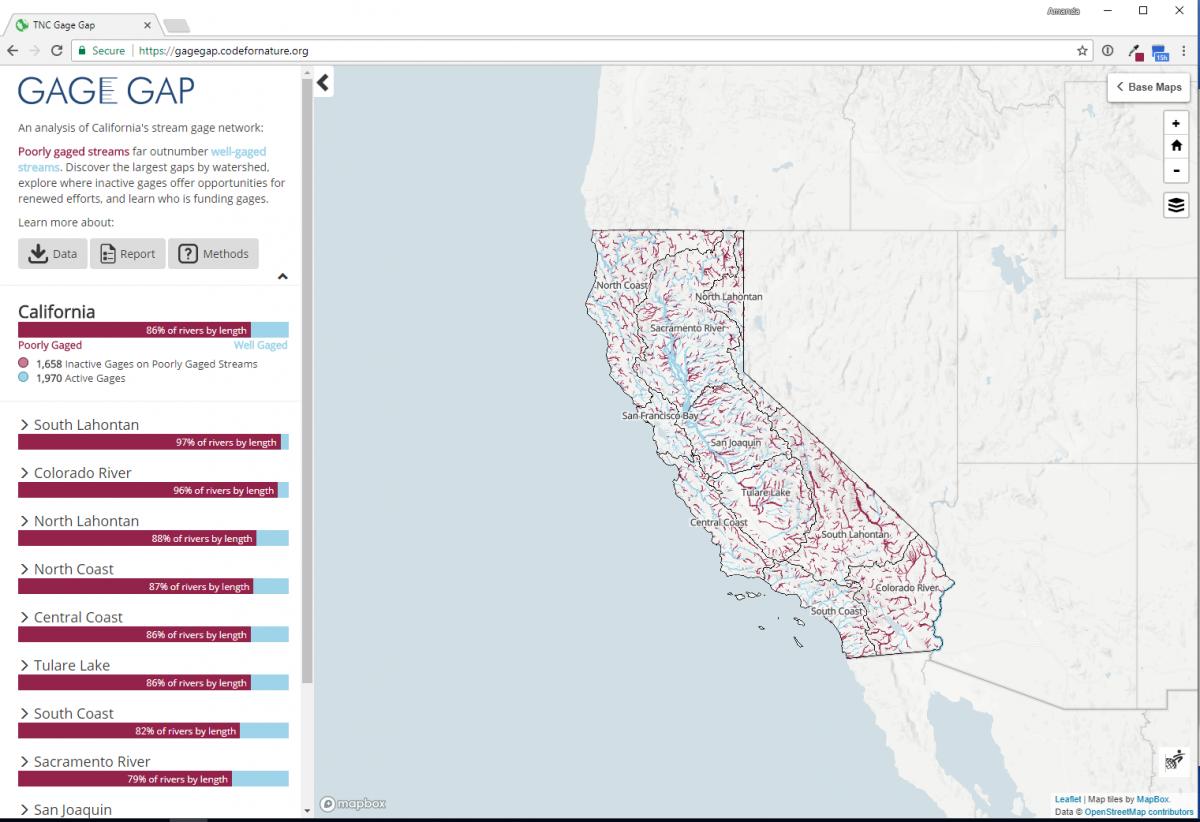This screenshot has height=822, width=1200.
Task: Click the San Francisco Bay map label
Action: [x=660, y=415]
